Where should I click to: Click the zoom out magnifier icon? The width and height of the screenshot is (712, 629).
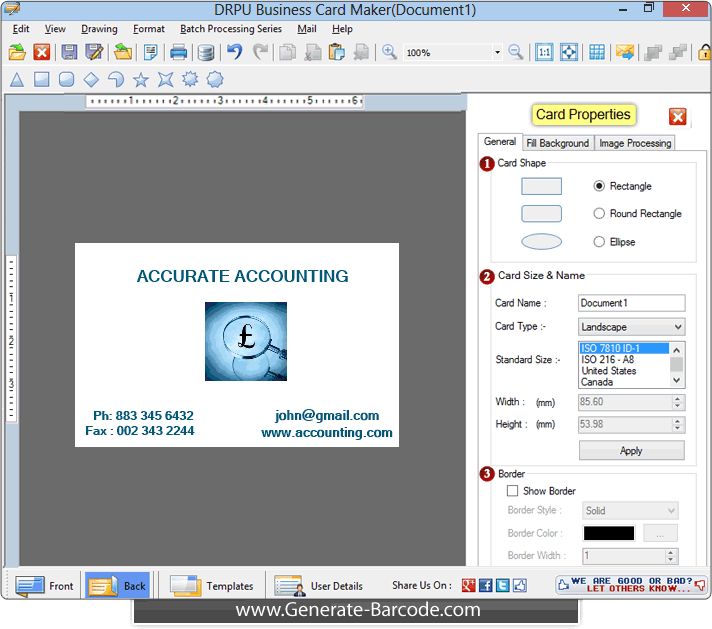(516, 52)
